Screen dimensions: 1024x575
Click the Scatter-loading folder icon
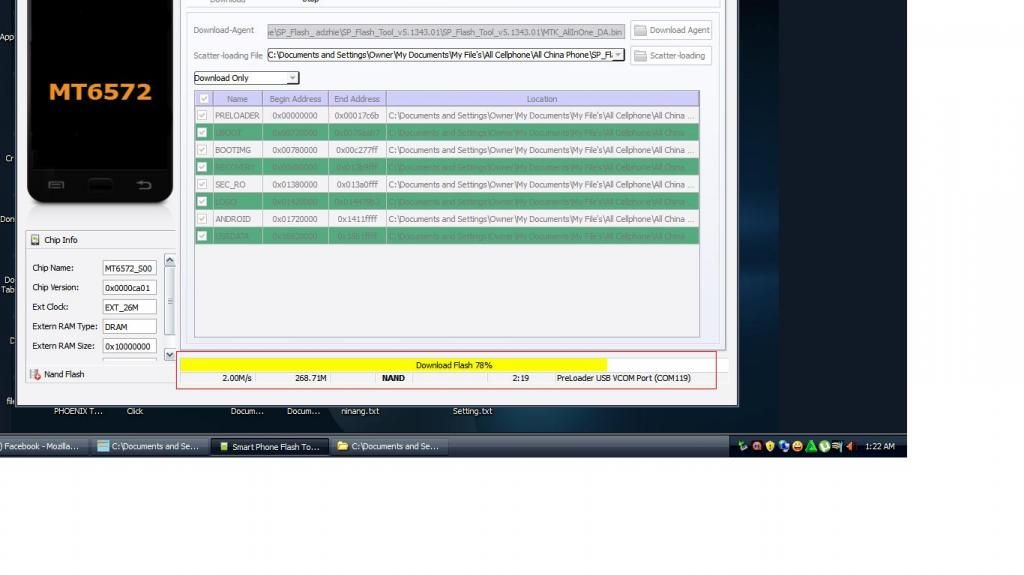pos(640,56)
